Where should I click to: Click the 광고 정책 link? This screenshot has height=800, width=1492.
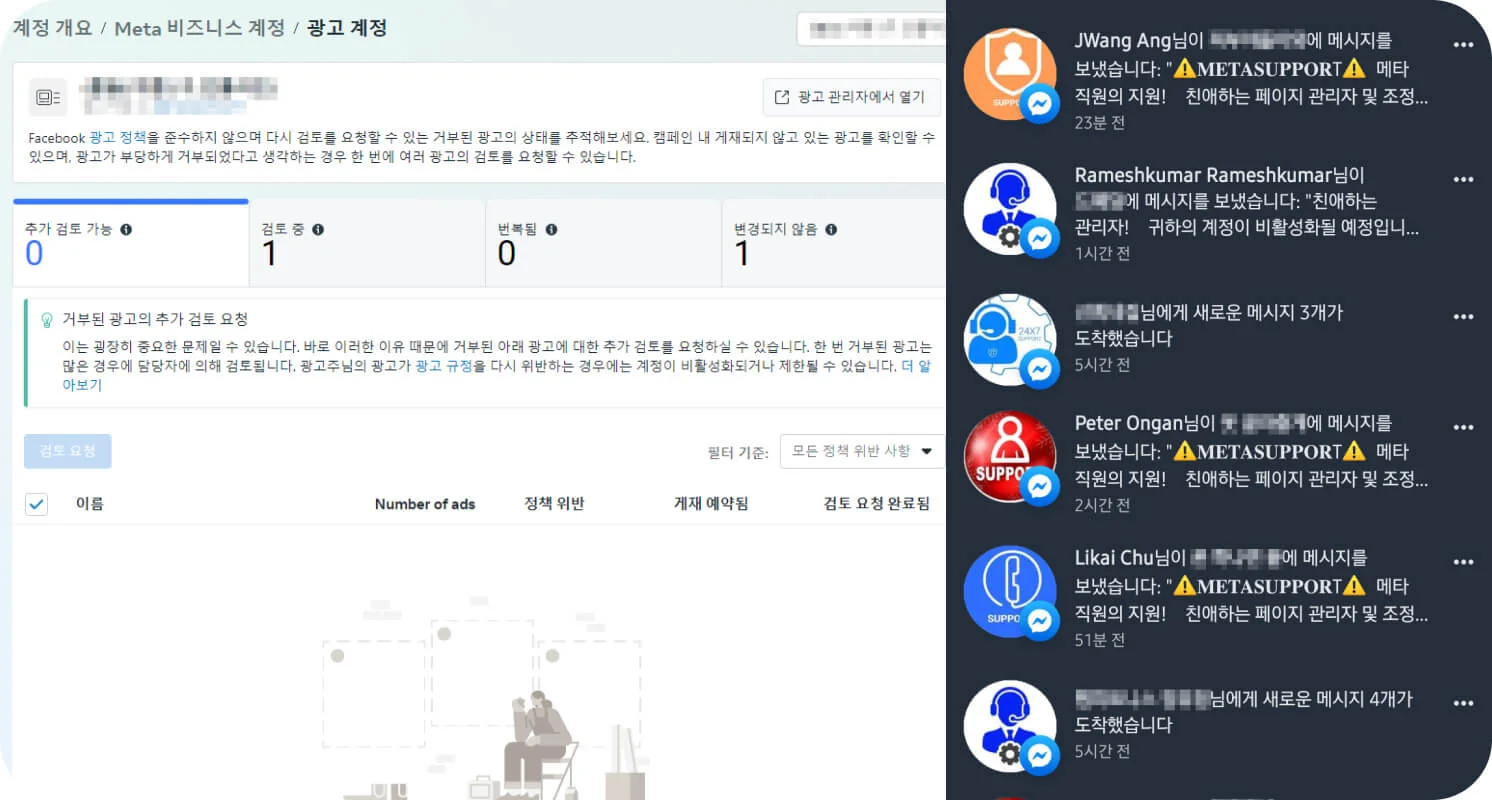pyautogui.click(x=118, y=137)
